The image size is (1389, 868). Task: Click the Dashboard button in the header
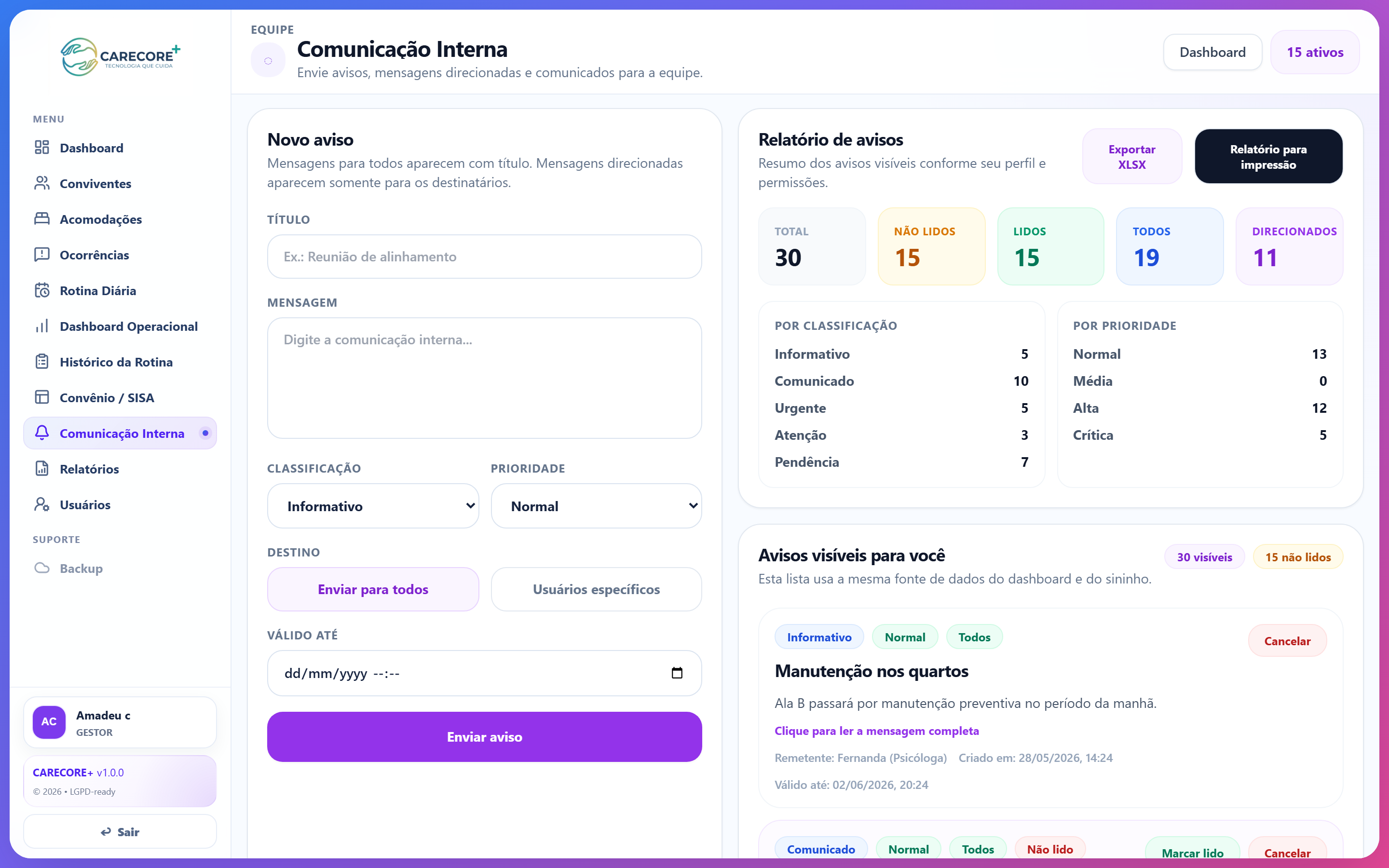[x=1212, y=52]
